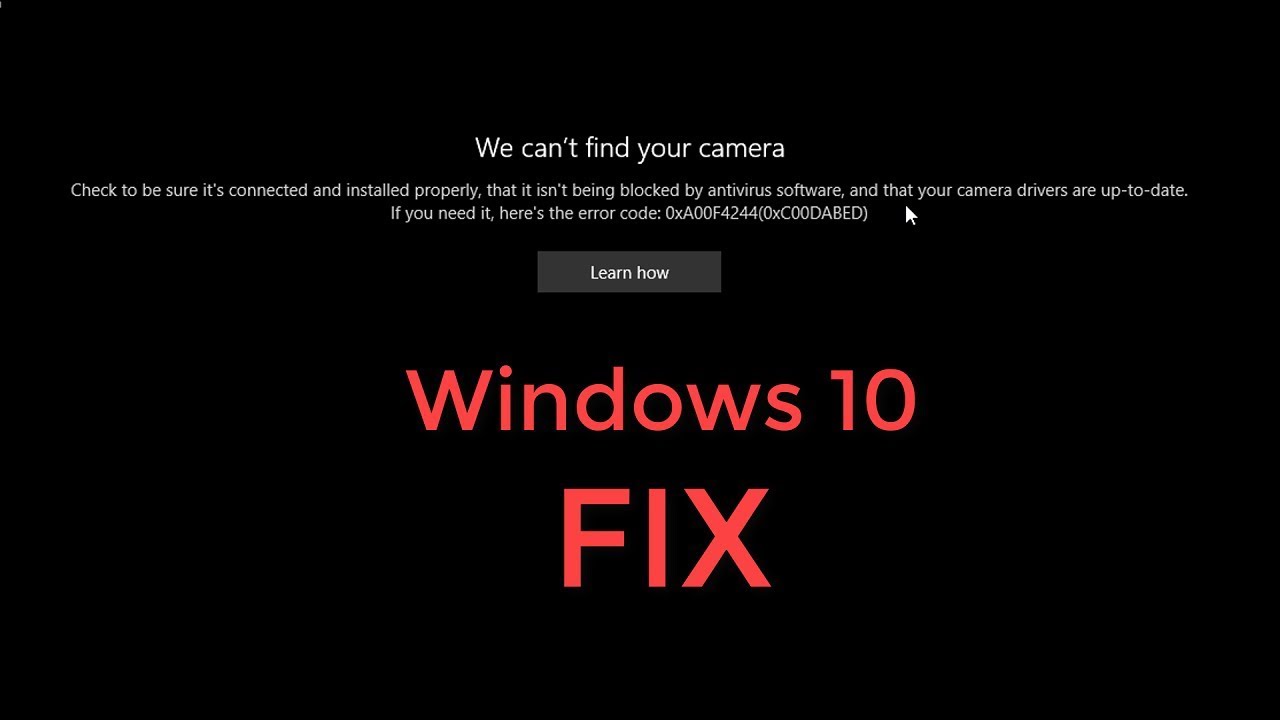Select the "We can't find your camera" heading

tap(630, 148)
